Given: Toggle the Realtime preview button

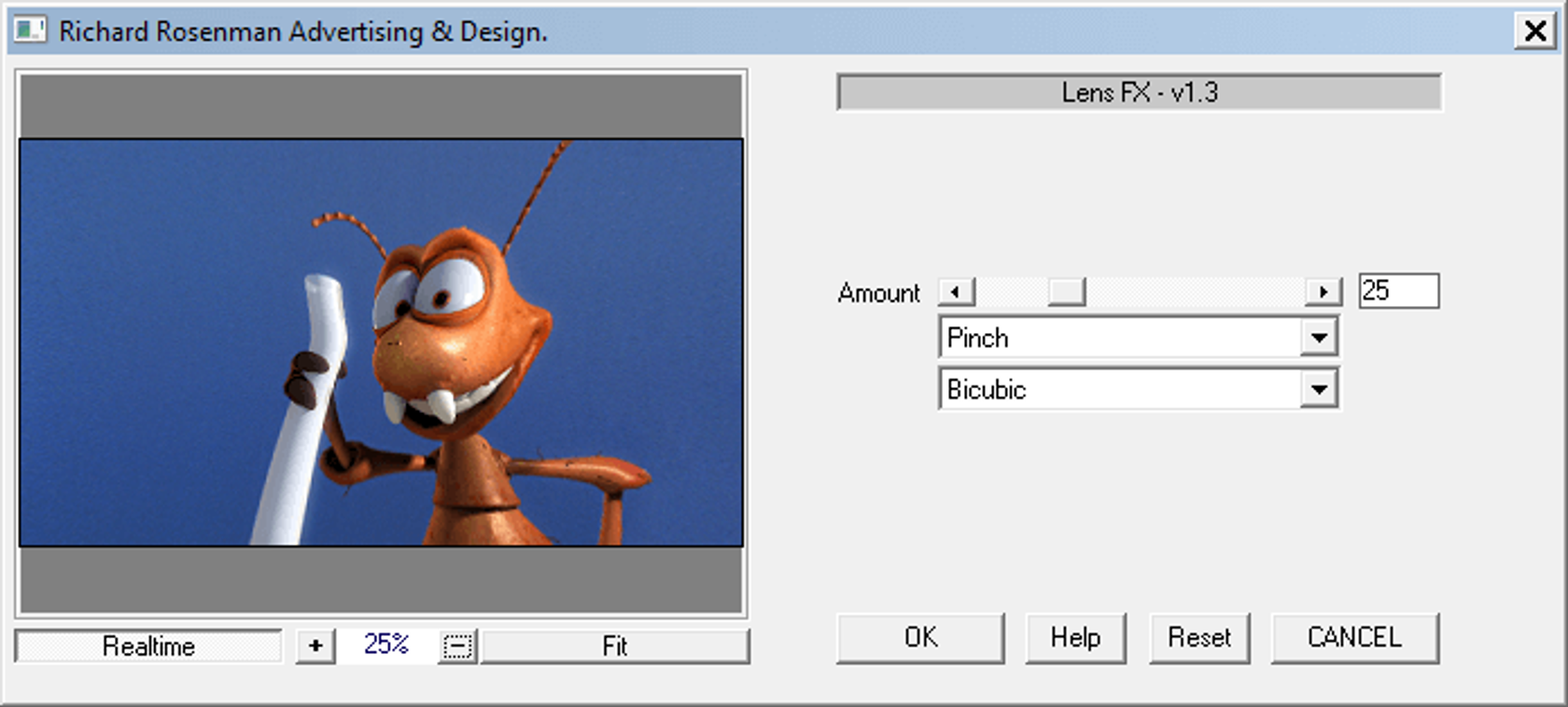Looking at the screenshot, I should 148,646.
